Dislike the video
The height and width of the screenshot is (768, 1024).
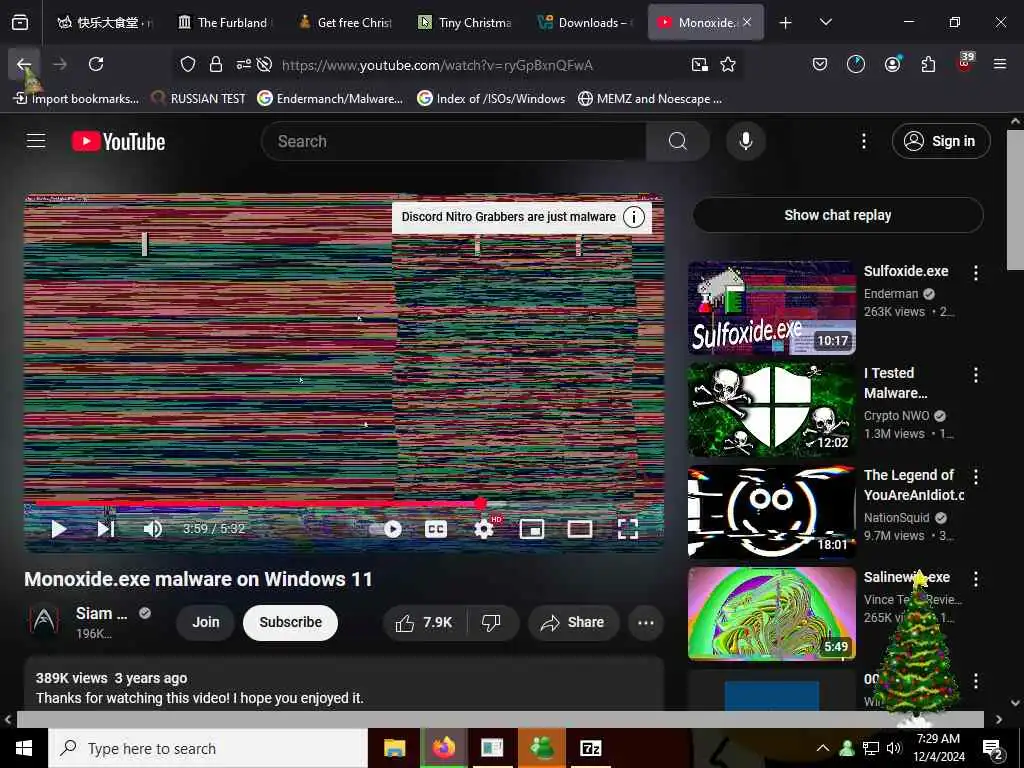(x=492, y=622)
